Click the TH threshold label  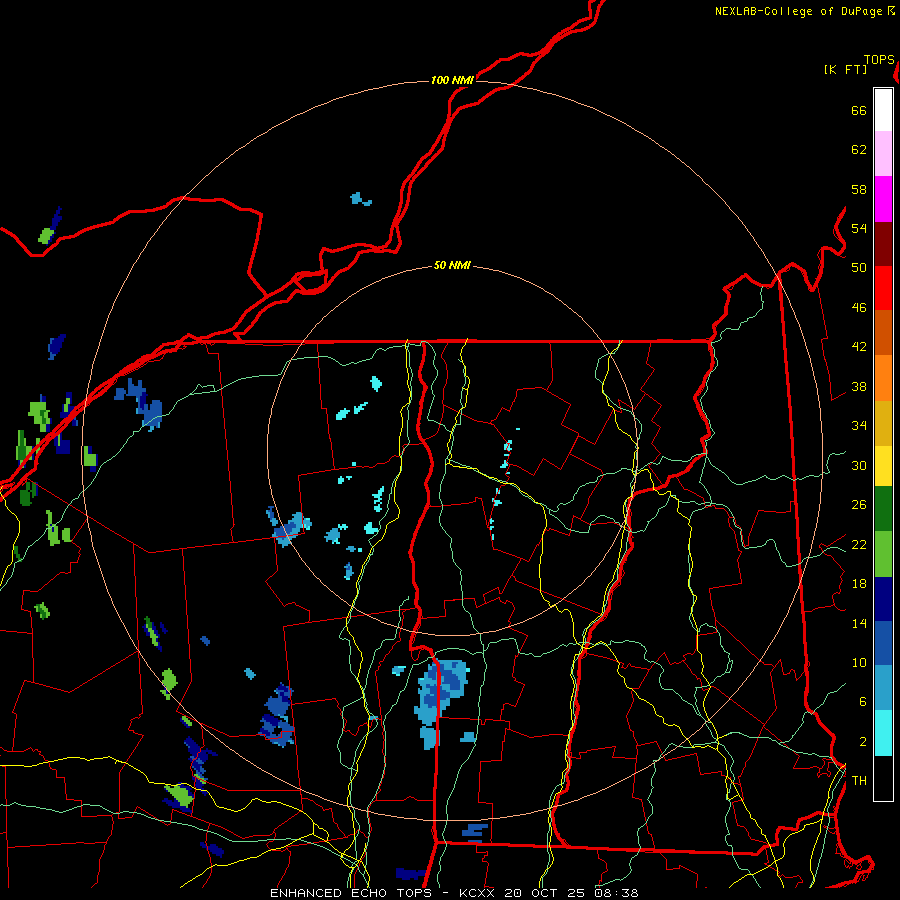(859, 781)
